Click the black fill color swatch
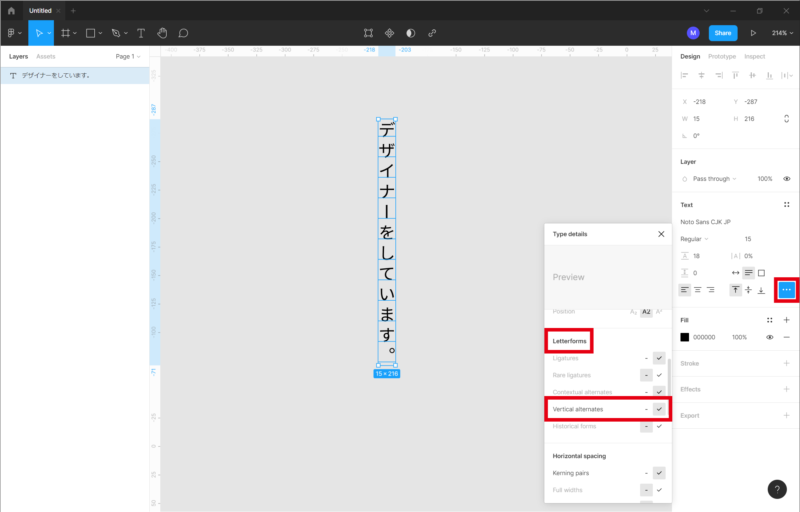 tap(685, 337)
